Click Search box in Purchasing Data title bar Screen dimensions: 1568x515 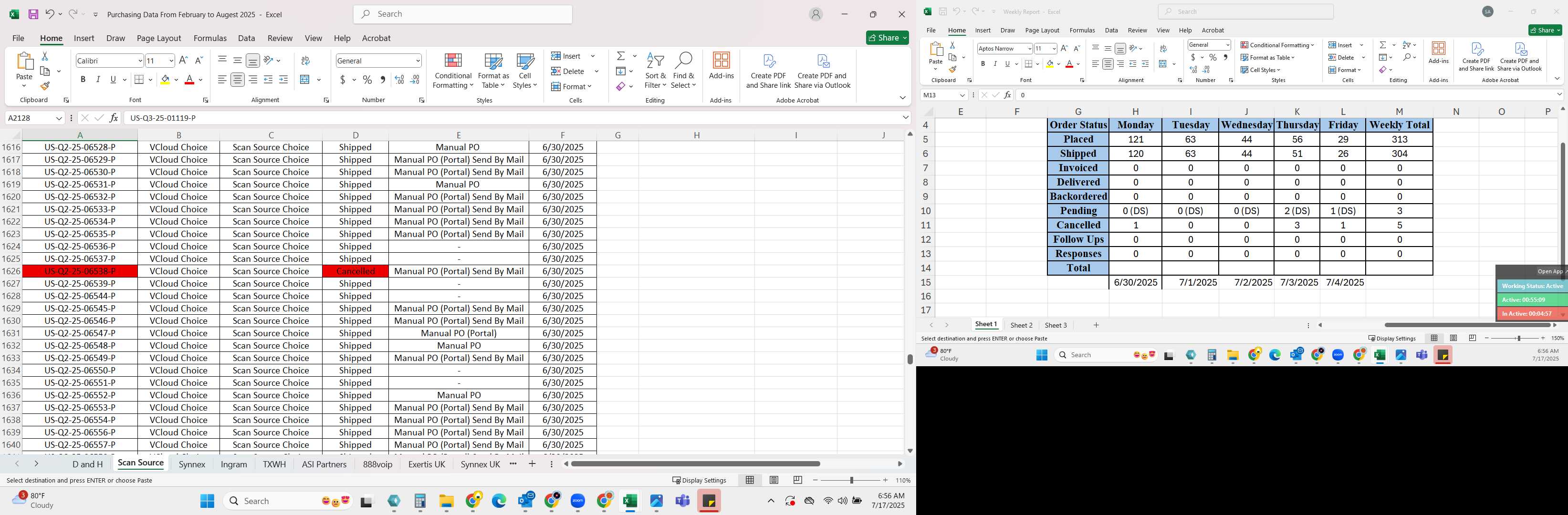point(462,14)
